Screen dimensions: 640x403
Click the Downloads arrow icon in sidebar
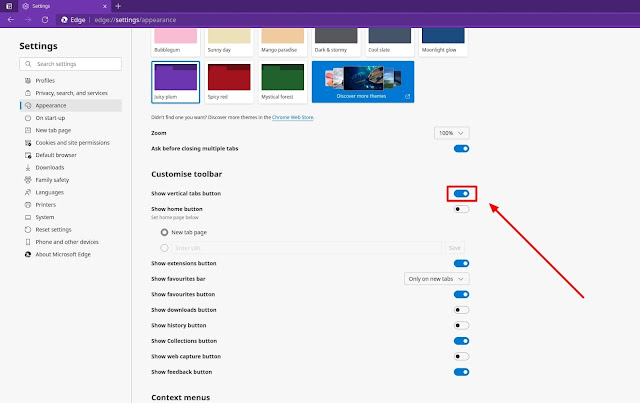[x=28, y=167]
